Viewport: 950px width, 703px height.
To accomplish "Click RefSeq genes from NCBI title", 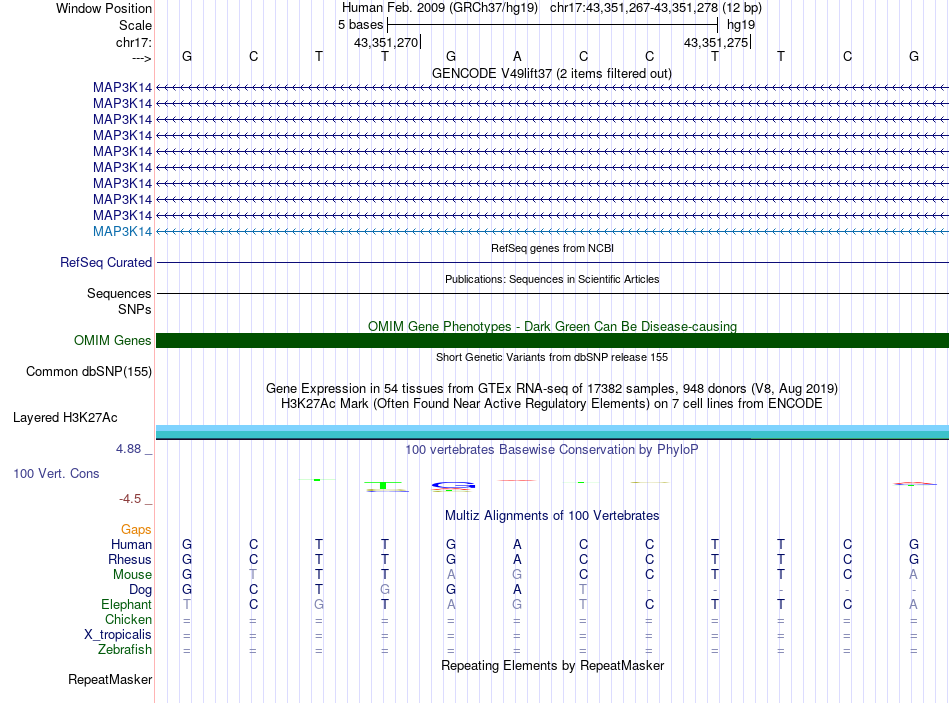I will (552, 248).
